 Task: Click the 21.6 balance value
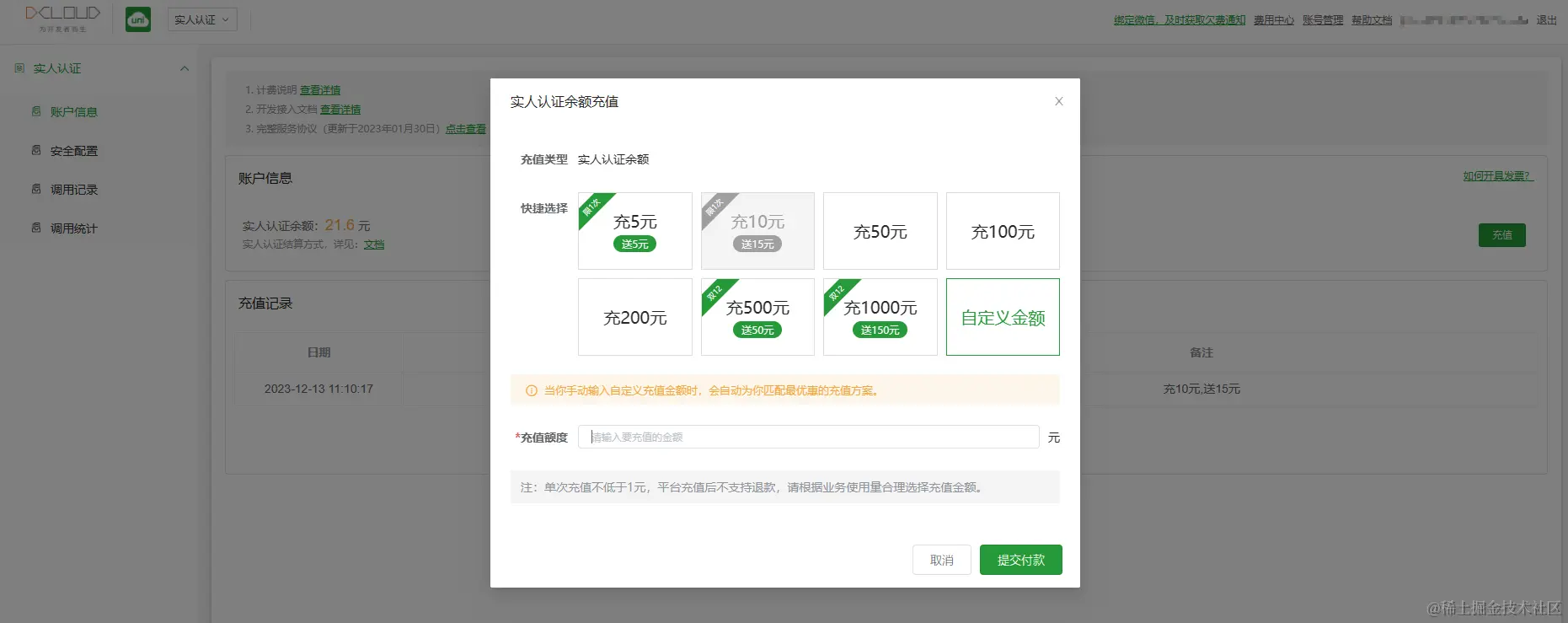point(340,225)
